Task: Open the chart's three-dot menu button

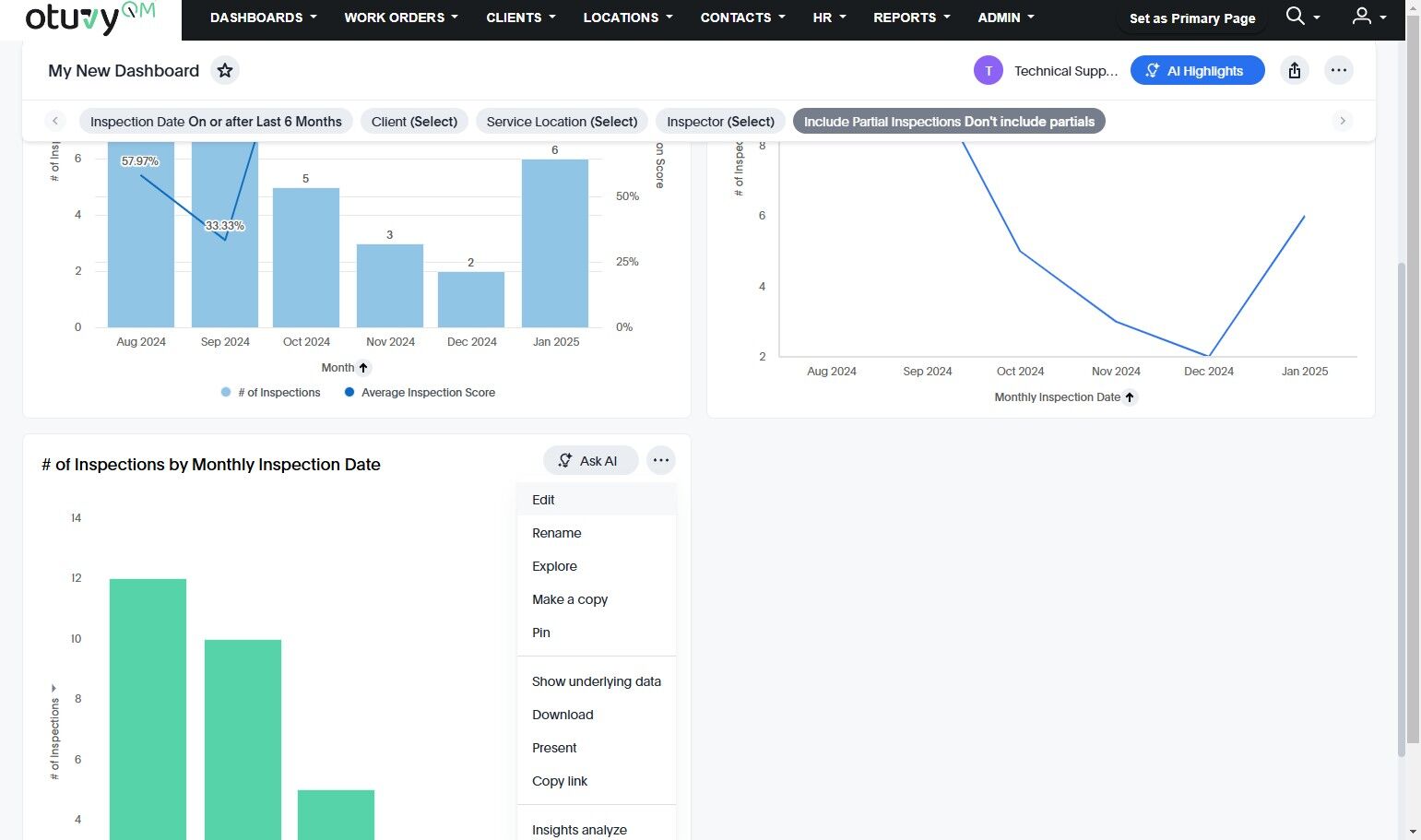Action: point(661,460)
